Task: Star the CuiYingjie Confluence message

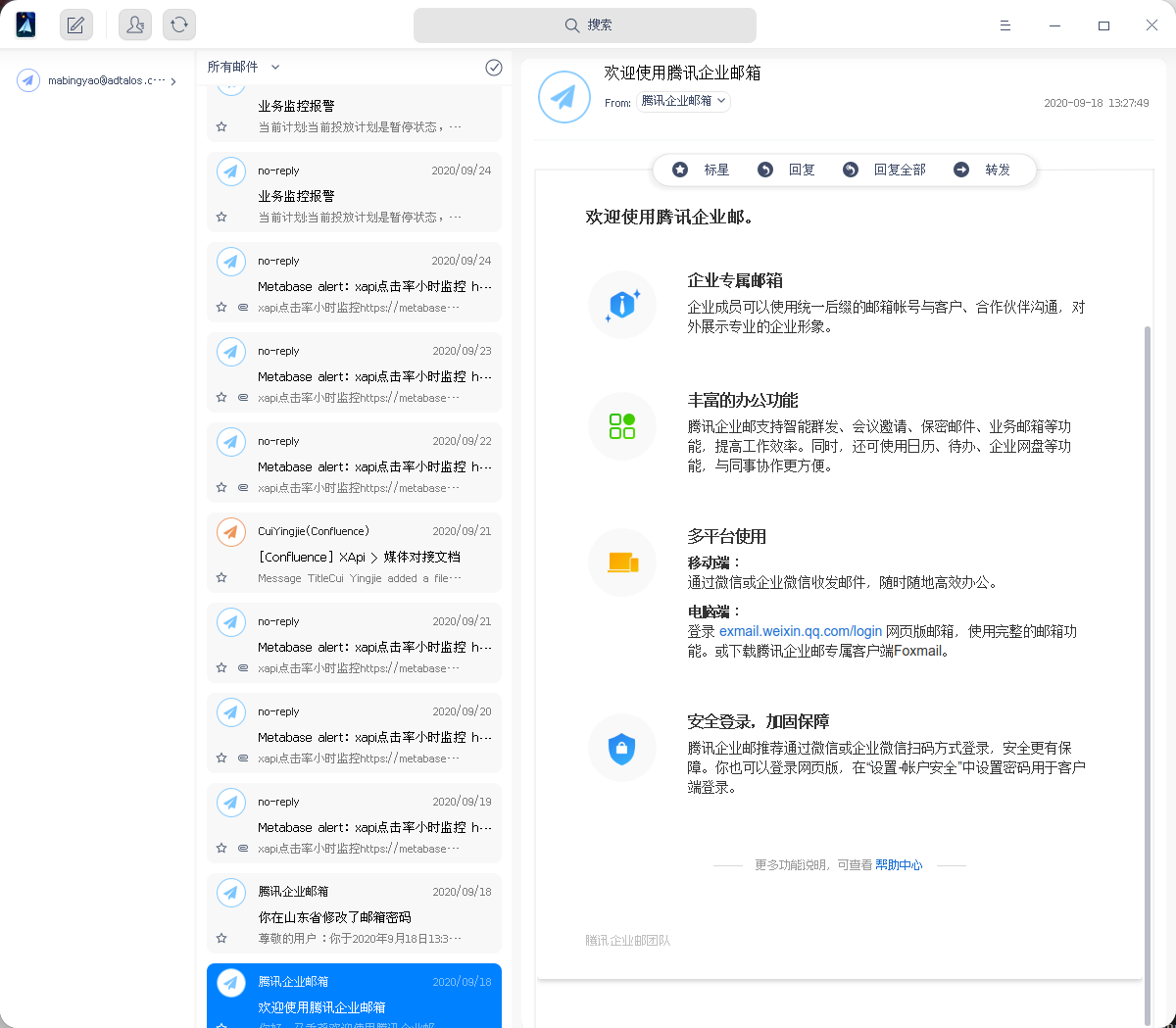Action: click(221, 577)
